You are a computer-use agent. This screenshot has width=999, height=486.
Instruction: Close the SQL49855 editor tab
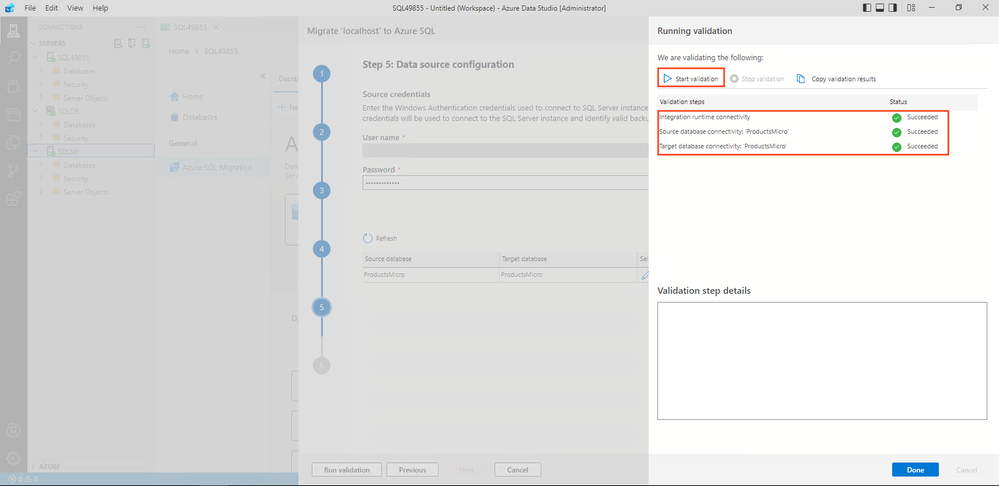tap(216, 27)
